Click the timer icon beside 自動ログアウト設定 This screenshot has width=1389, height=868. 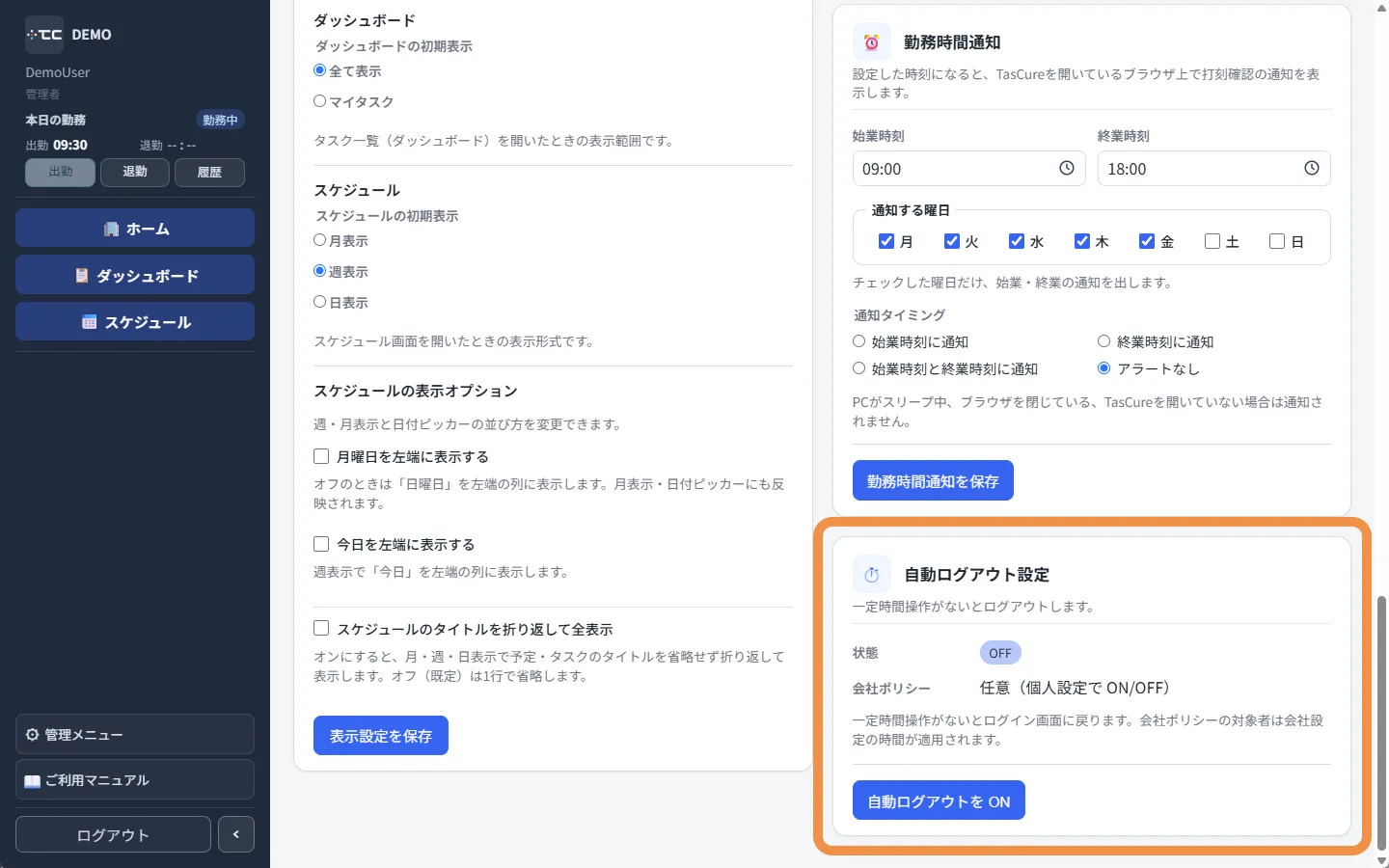pyautogui.click(x=872, y=575)
